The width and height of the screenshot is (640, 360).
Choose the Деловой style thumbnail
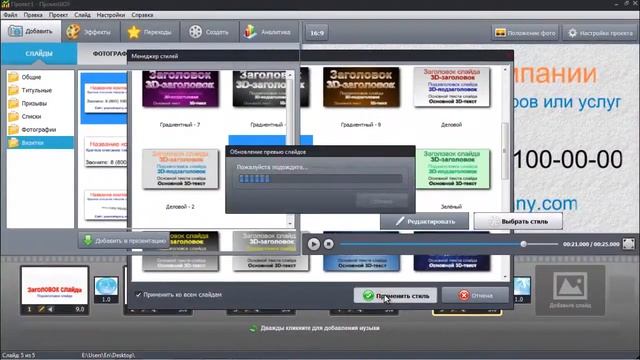(x=451, y=88)
